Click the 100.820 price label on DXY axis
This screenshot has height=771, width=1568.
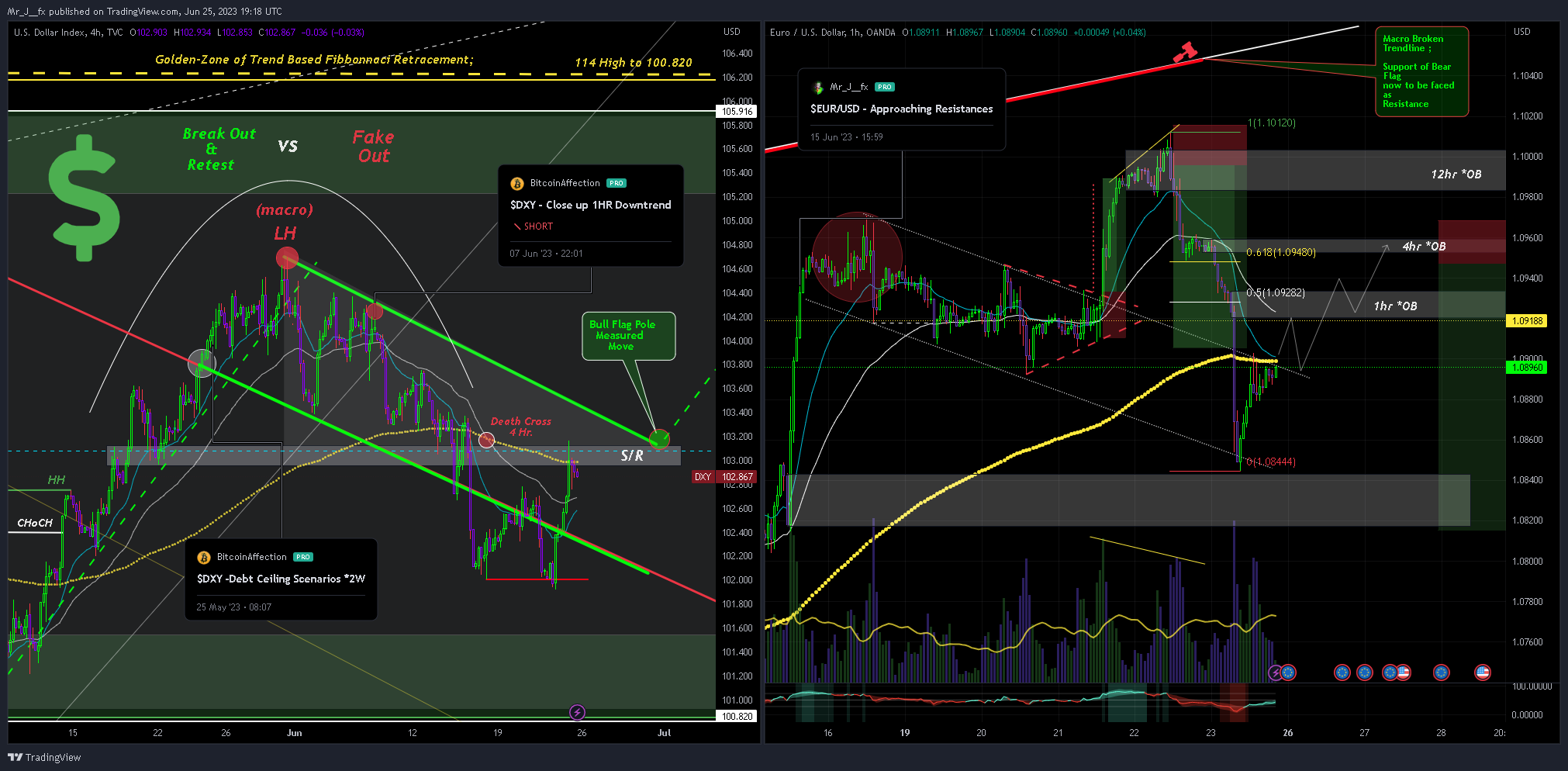[x=737, y=717]
